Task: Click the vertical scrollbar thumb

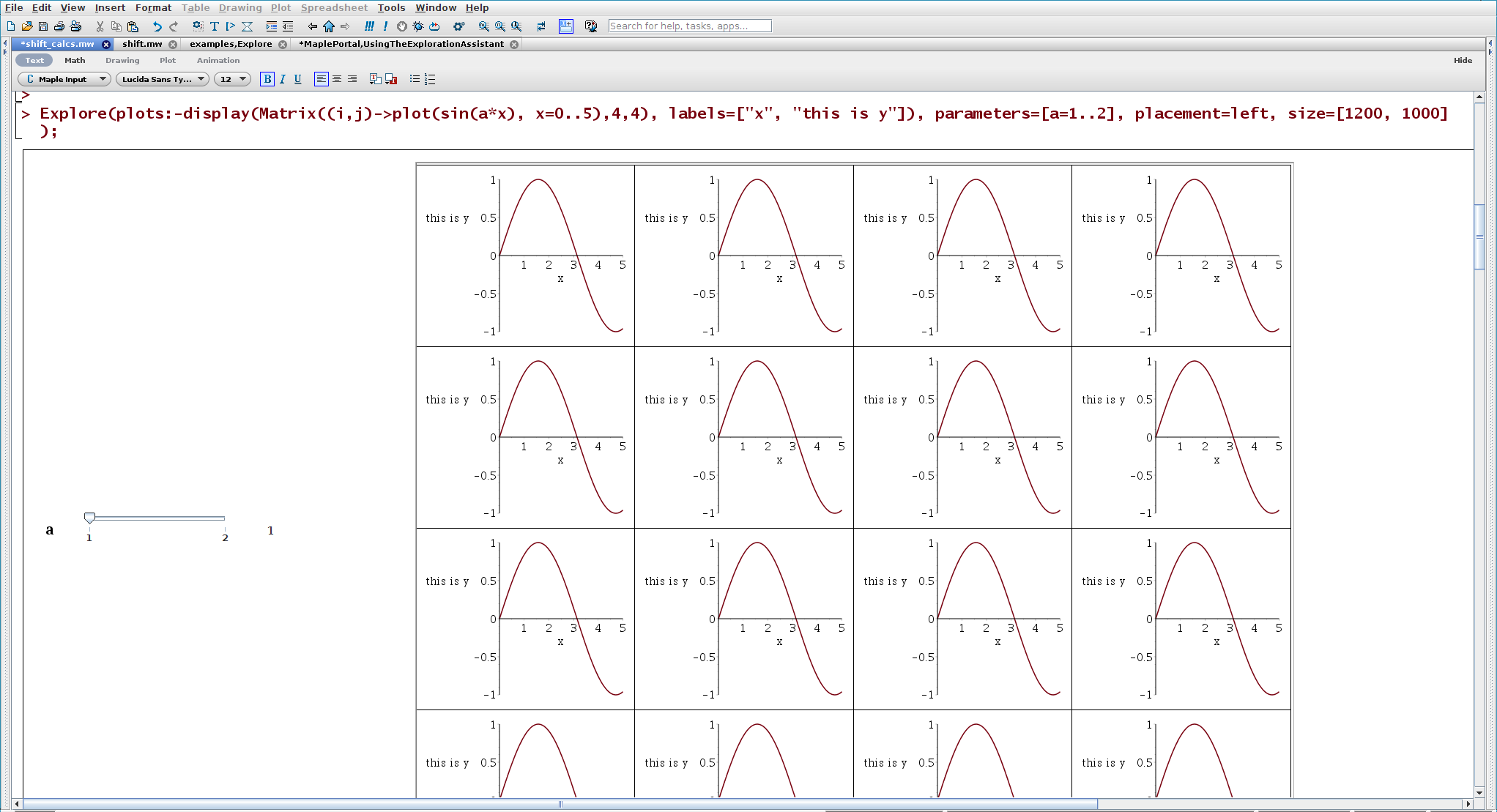Action: tap(1479, 237)
